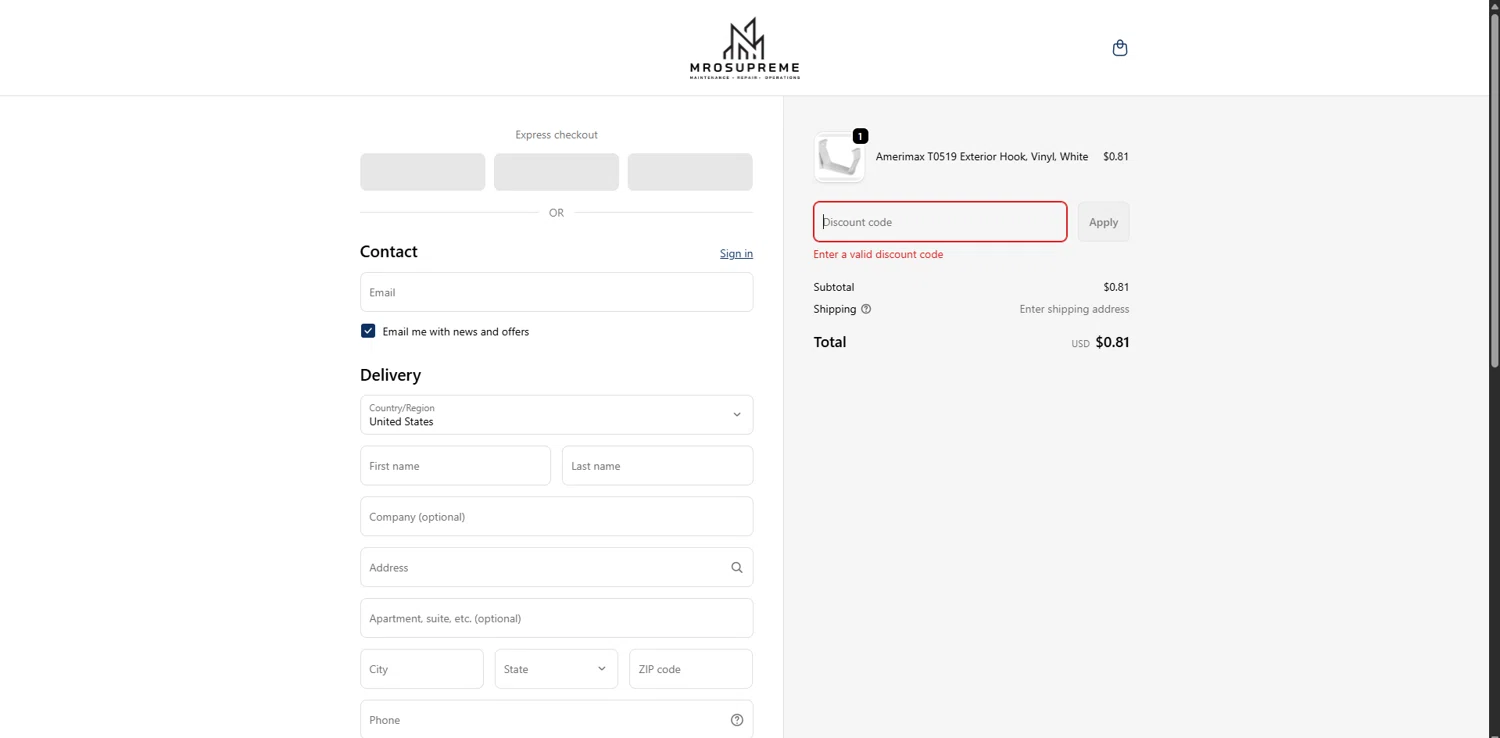Focus the Email input field
Screen dimensions: 1500x738
click(556, 292)
